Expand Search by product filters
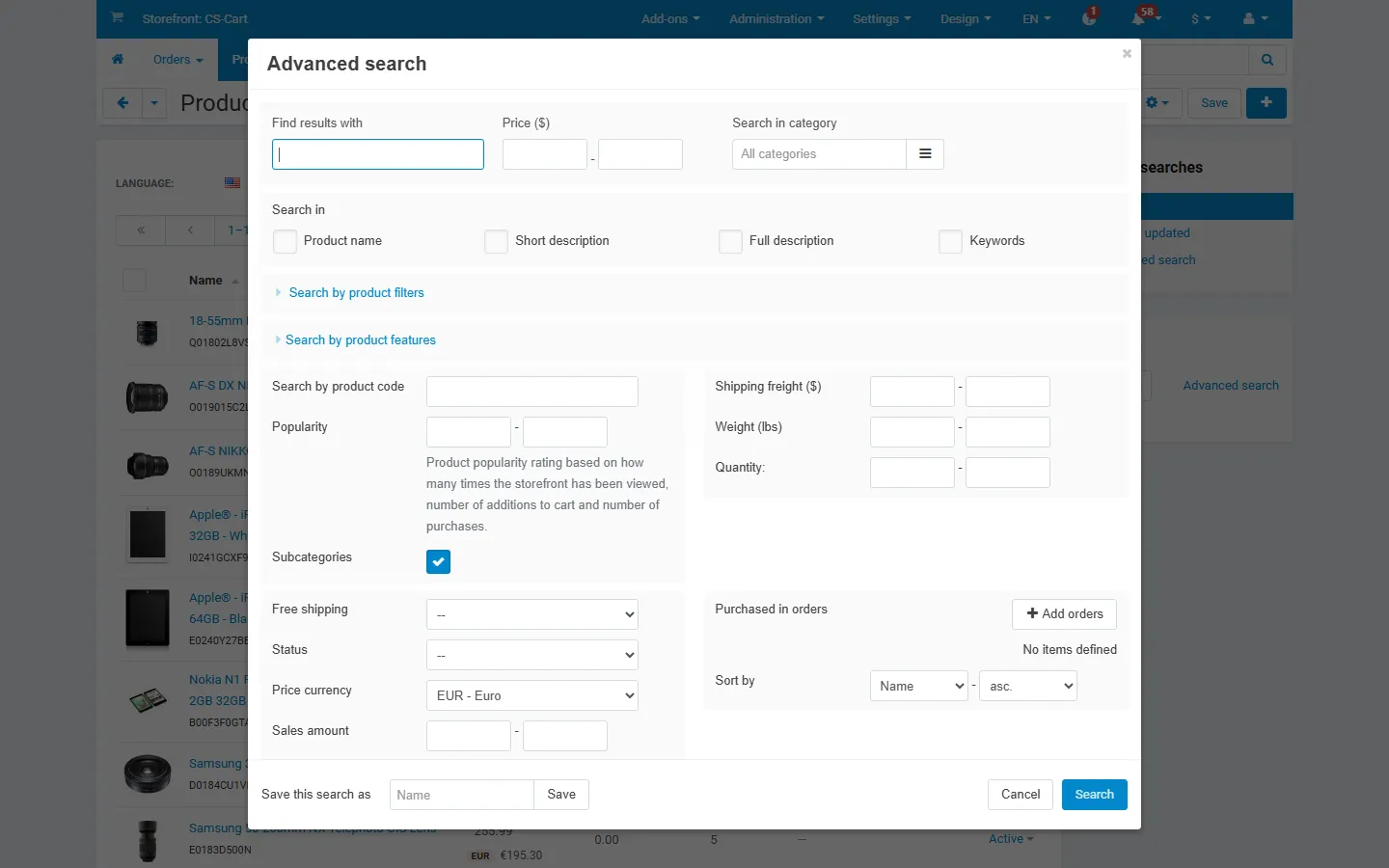This screenshot has height=868, width=1389. tap(356, 293)
